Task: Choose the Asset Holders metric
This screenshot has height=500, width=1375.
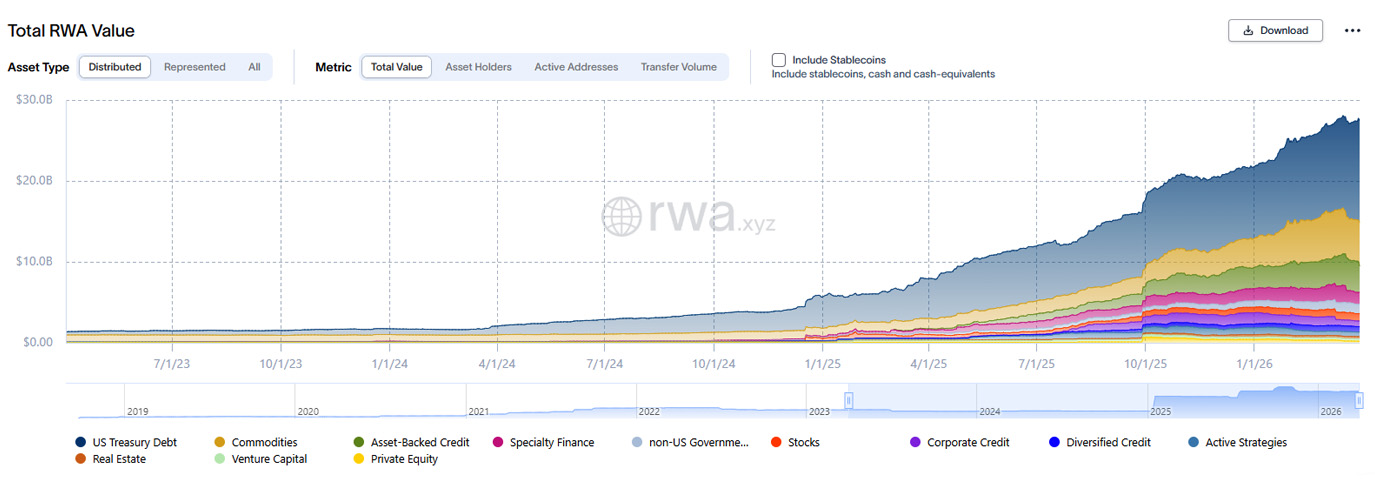Action: (478, 67)
